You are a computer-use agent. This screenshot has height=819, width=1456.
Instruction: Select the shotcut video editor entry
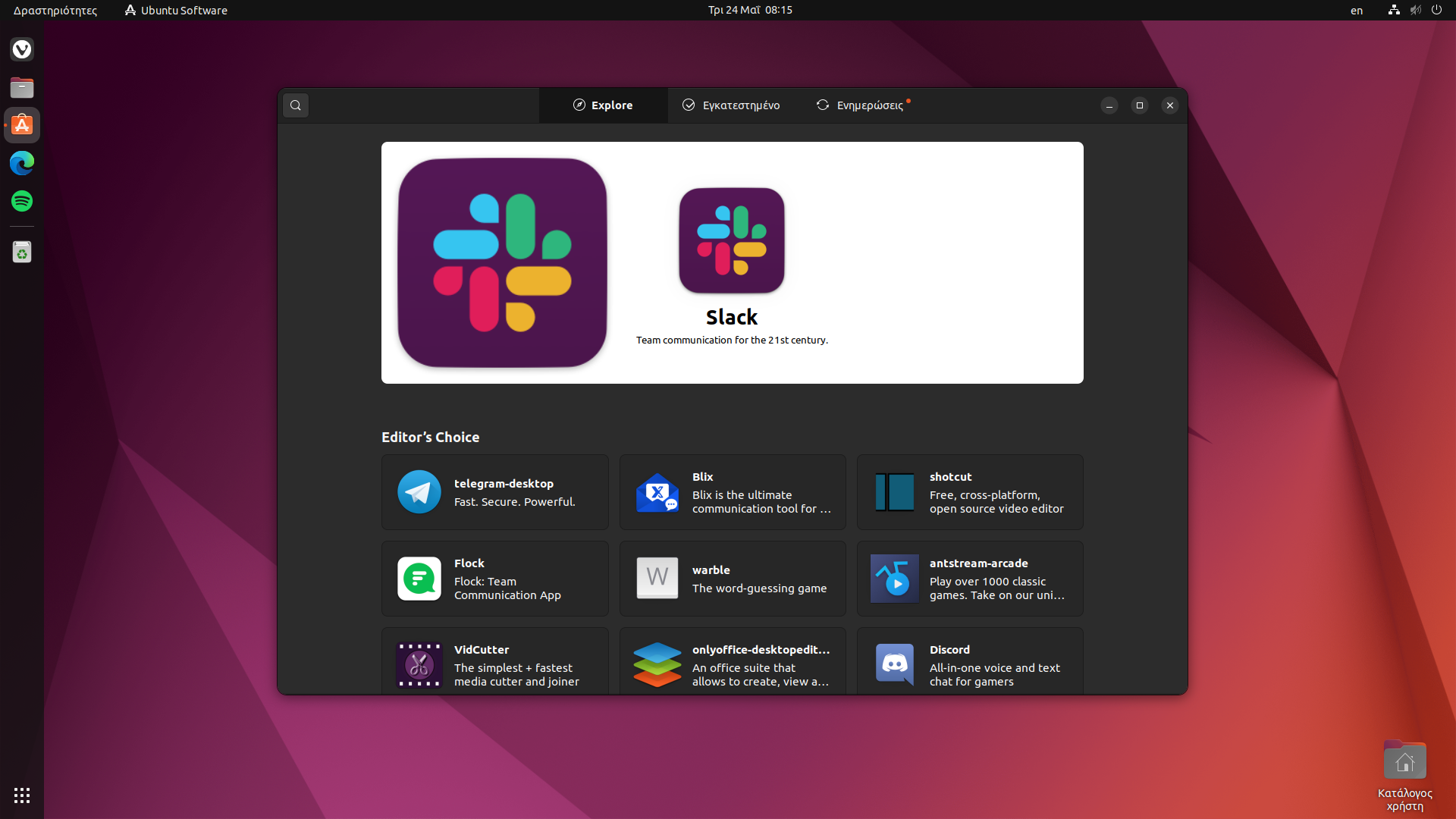[x=969, y=492]
